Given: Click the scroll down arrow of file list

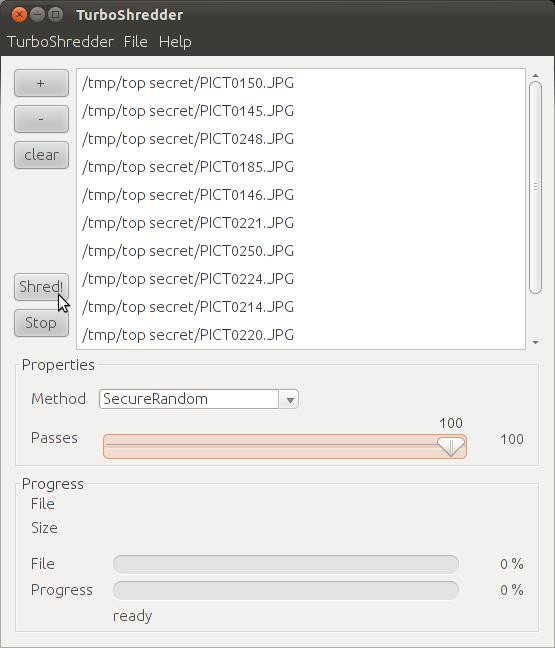Looking at the screenshot, I should (x=536, y=342).
